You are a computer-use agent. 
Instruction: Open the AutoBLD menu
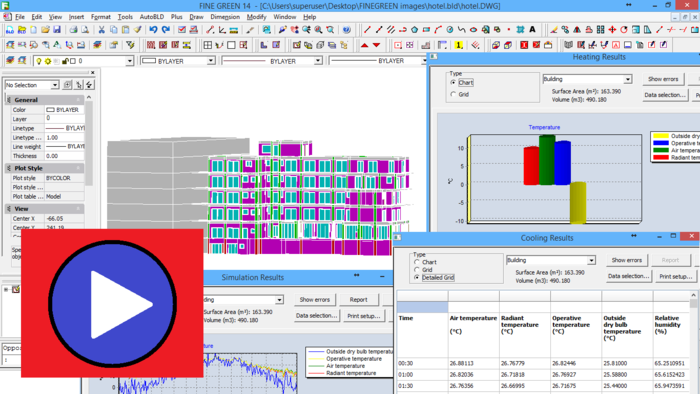[x=152, y=17]
